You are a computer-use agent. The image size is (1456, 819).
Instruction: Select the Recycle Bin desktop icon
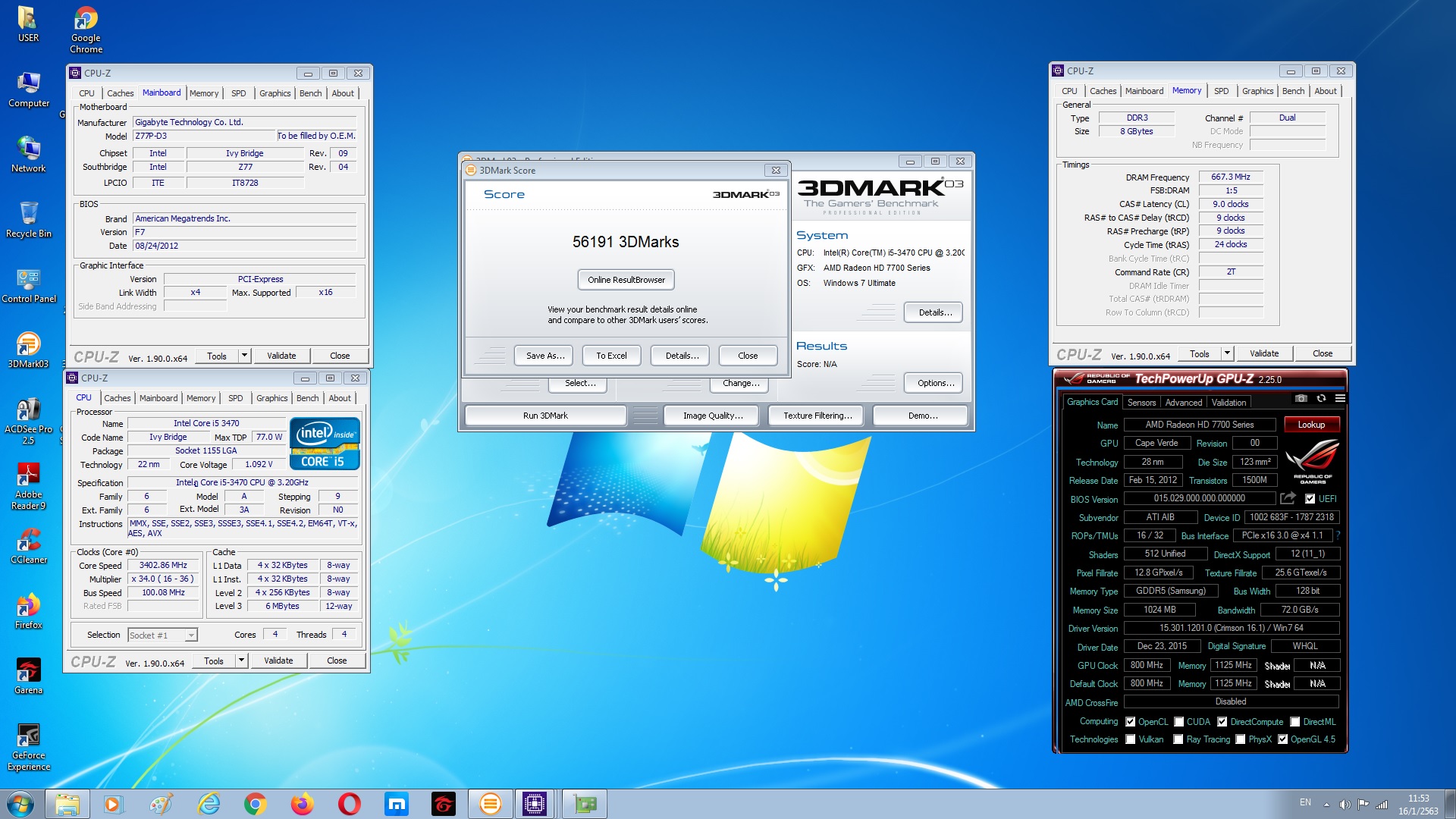coord(29,220)
